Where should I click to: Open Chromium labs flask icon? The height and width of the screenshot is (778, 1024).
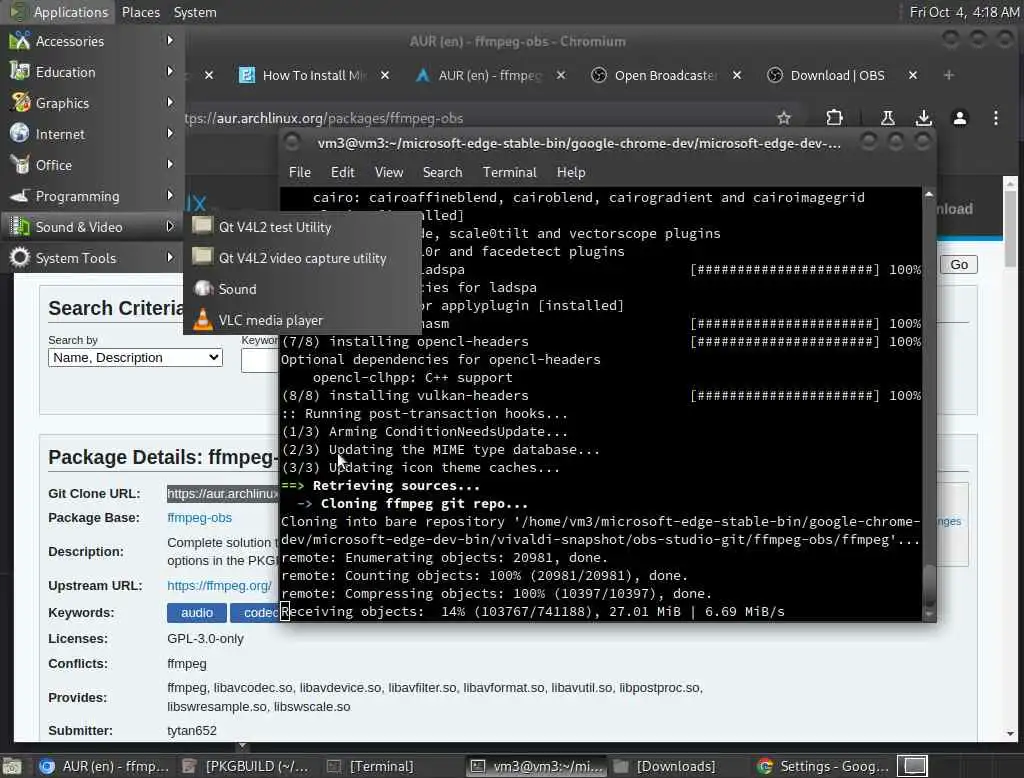tap(888, 118)
